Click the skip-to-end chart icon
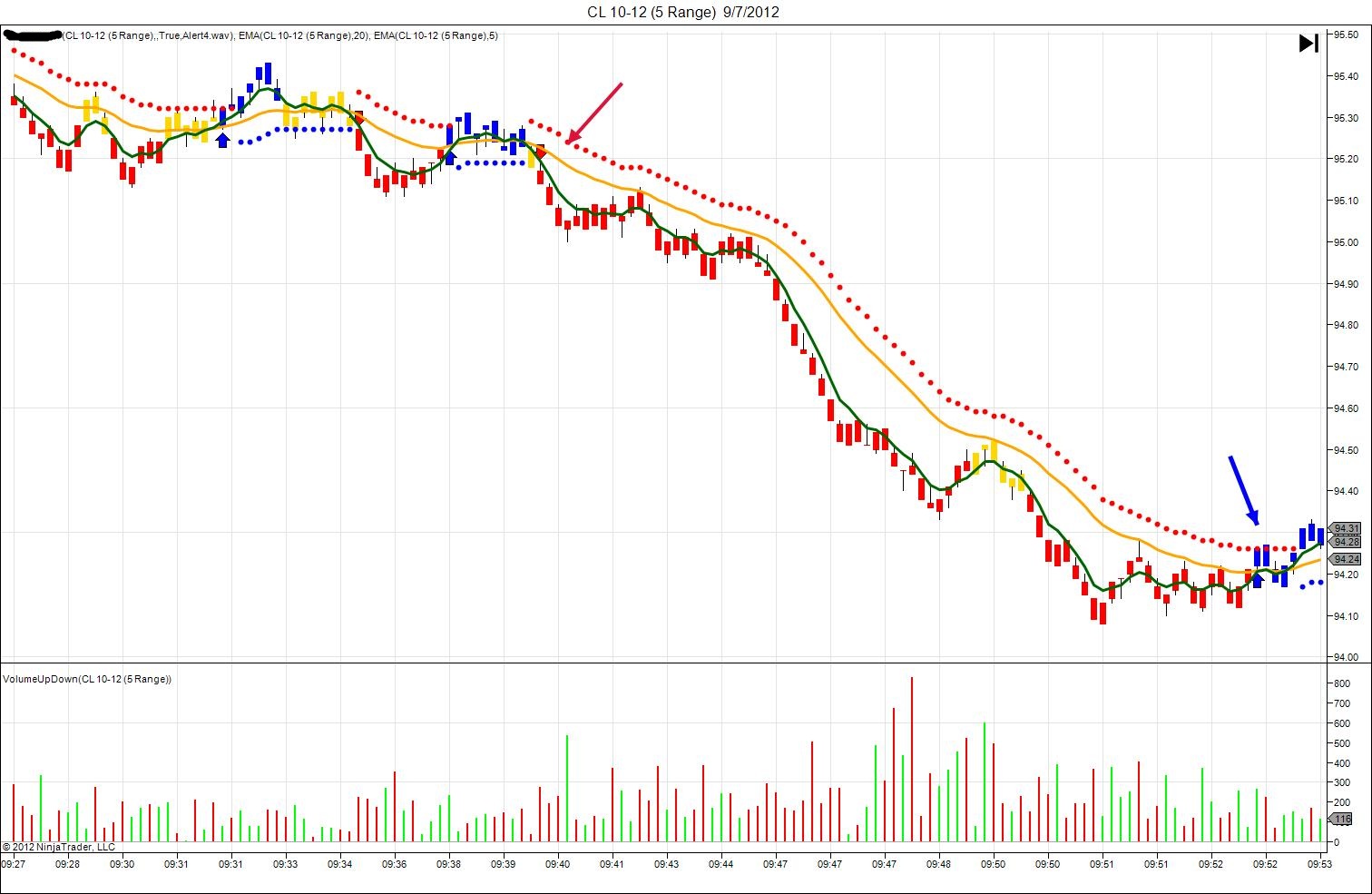 pos(1308,43)
